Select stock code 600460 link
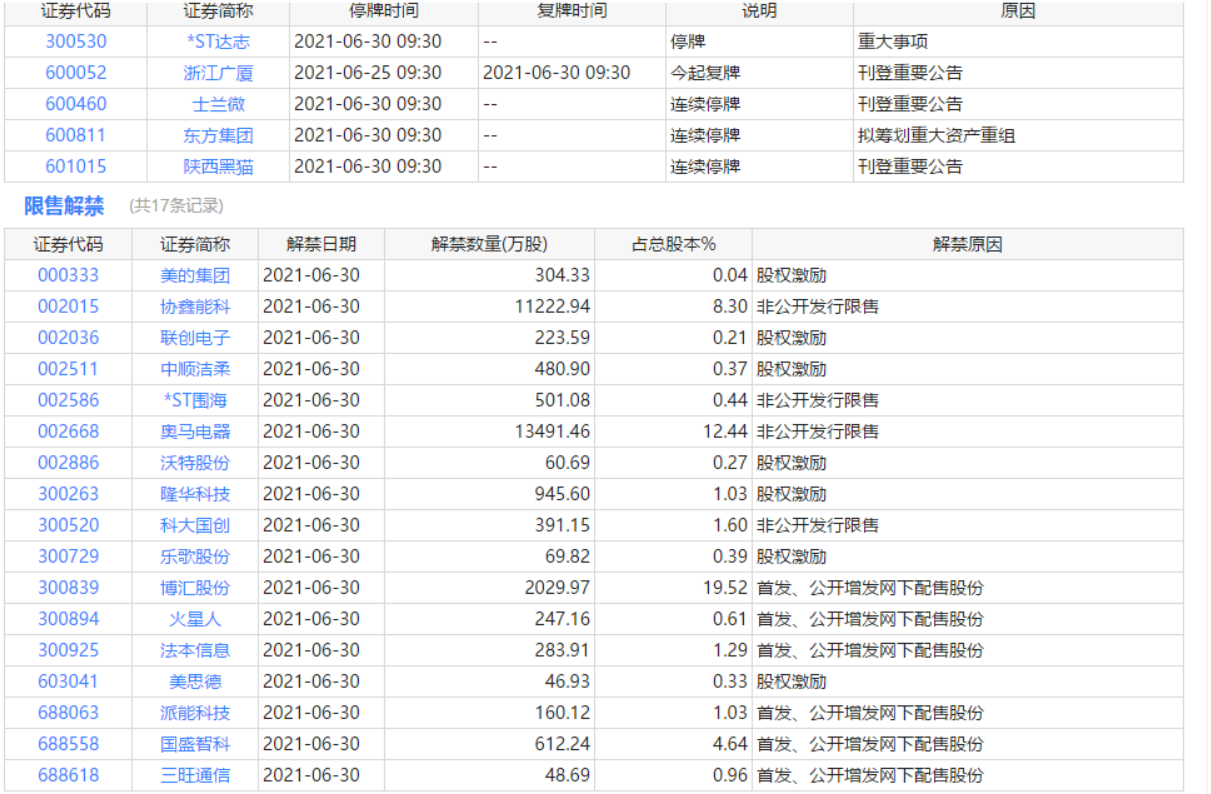The width and height of the screenshot is (1211, 794). [x=75, y=104]
